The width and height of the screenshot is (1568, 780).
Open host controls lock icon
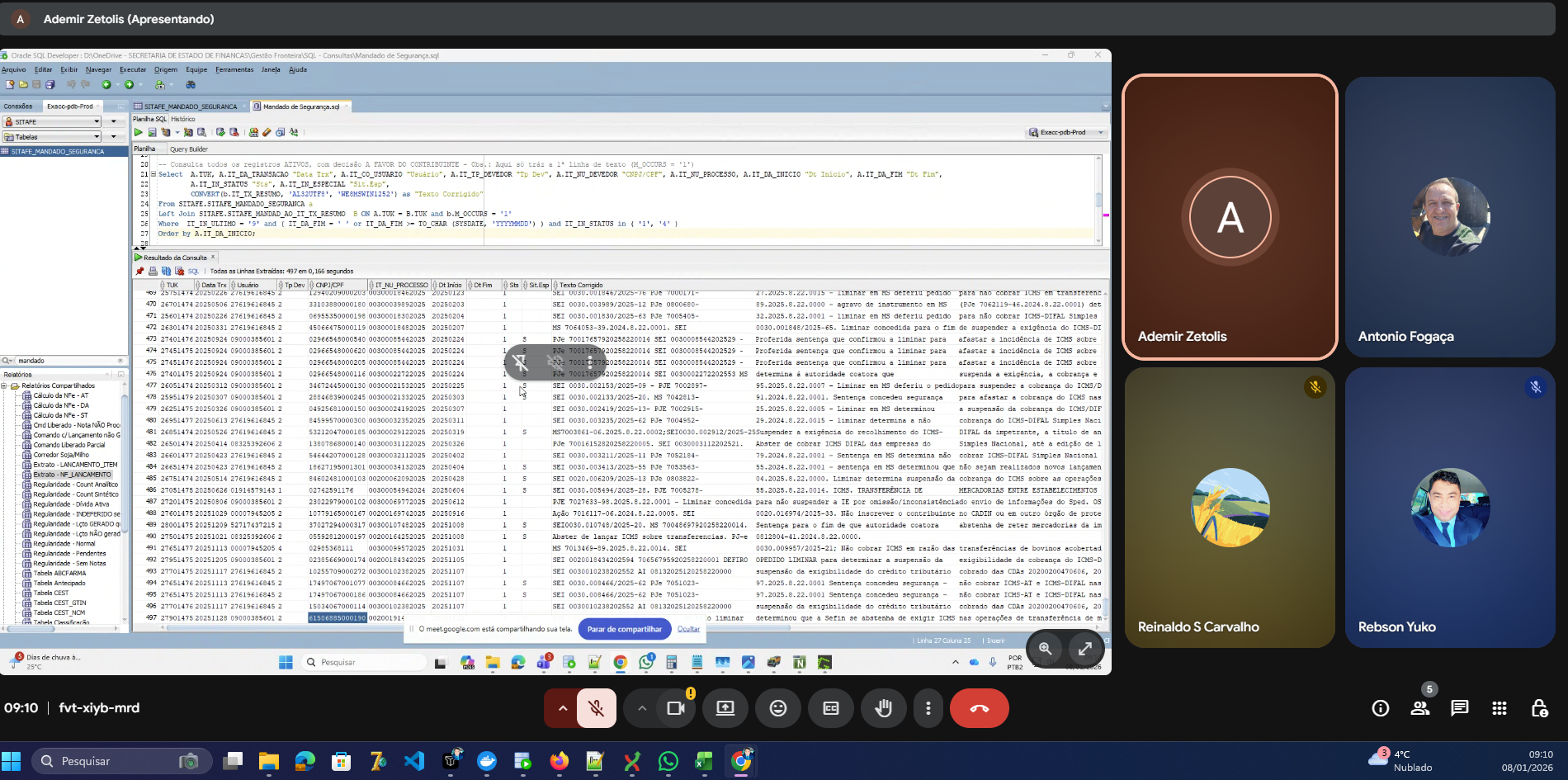(1539, 708)
